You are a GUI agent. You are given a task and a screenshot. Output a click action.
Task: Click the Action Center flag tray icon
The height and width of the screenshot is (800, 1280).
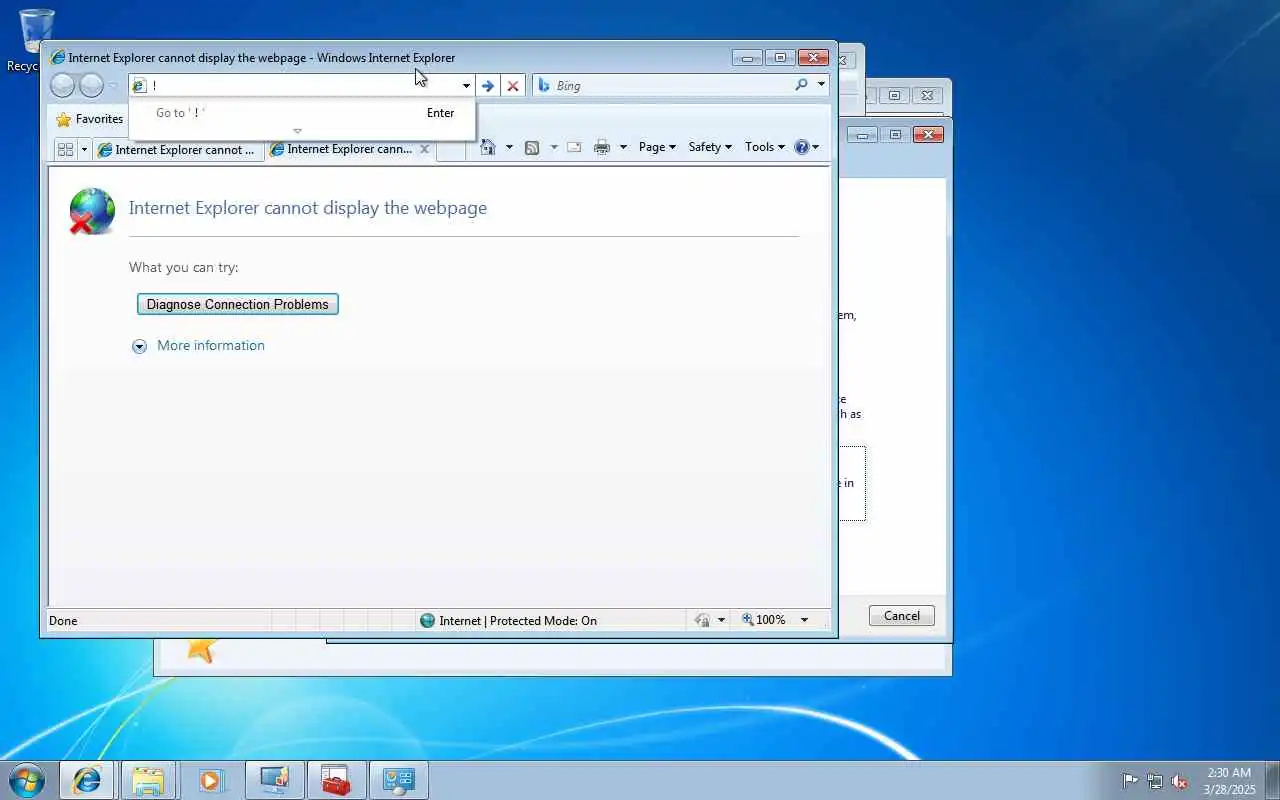(x=1130, y=781)
